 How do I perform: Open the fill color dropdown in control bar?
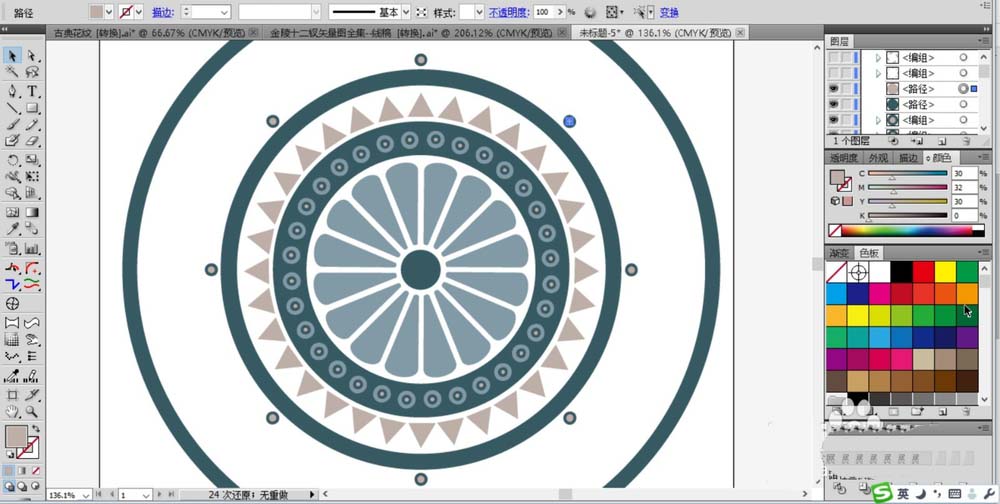click(x=108, y=12)
